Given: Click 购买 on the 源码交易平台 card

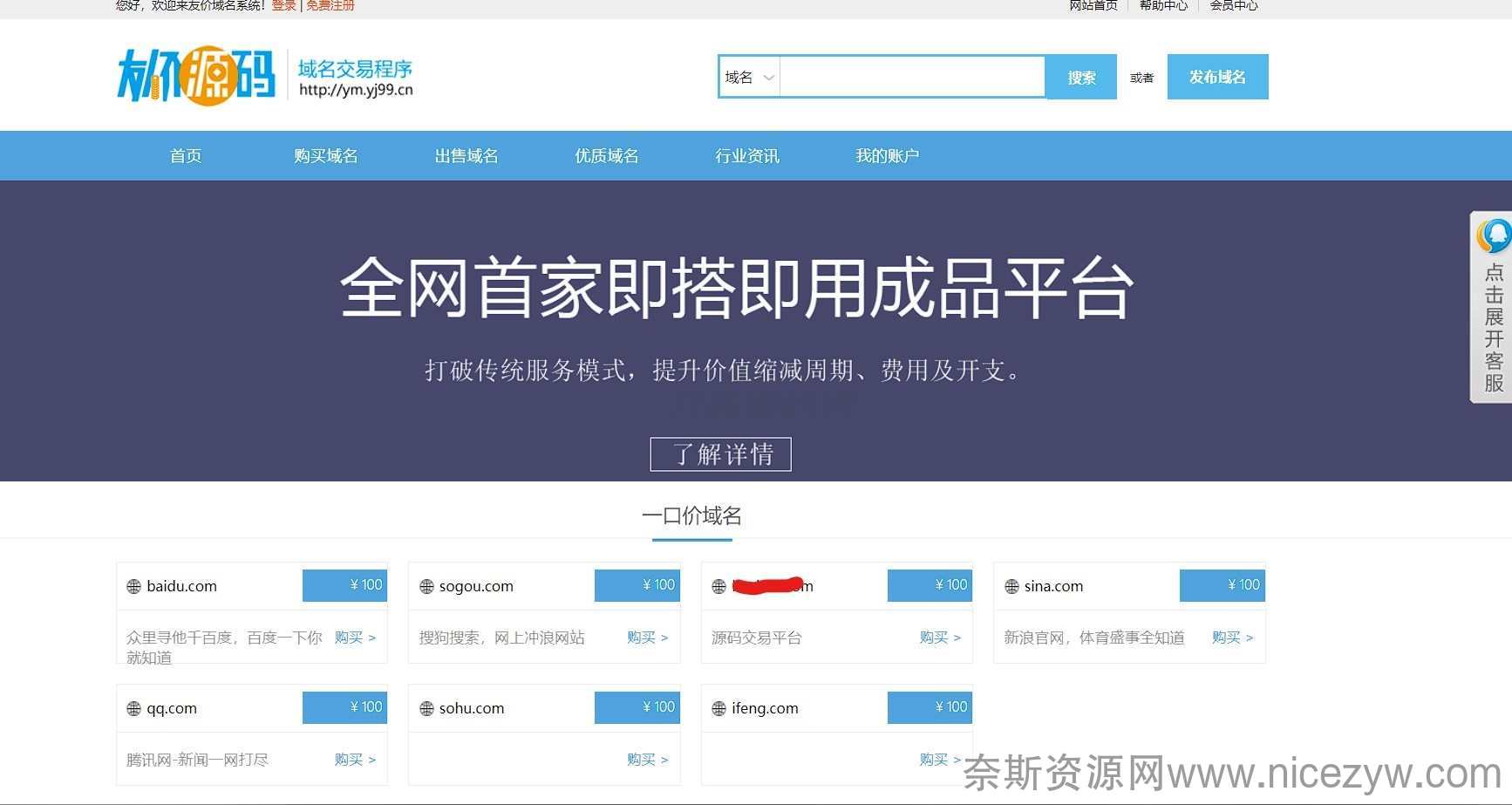Looking at the screenshot, I should pyautogui.click(x=940, y=638).
